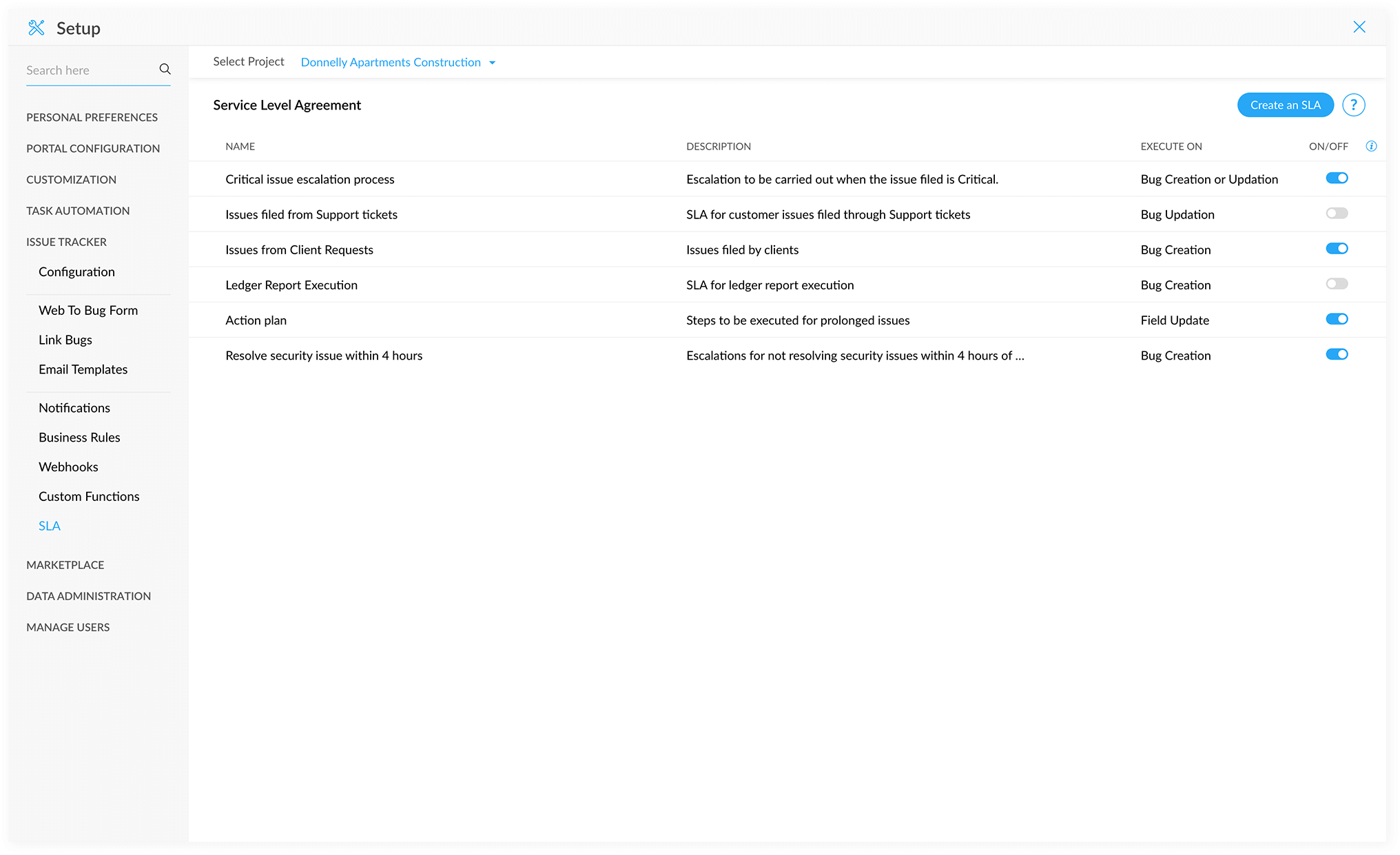The height and width of the screenshot is (855, 1400).
Task: Click 'Field Update' cell
Action: (1175, 320)
